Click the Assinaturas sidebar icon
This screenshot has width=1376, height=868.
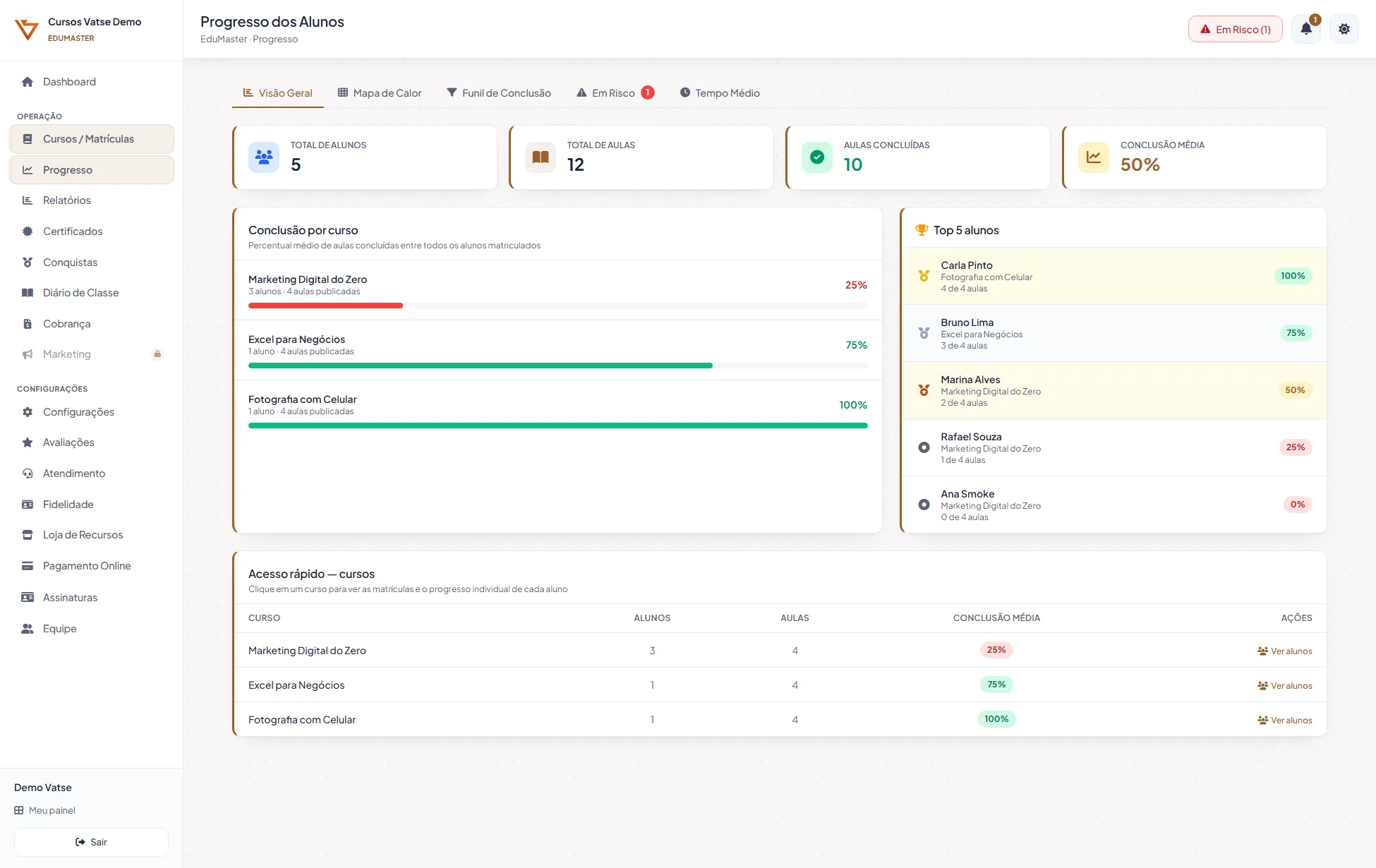tap(28, 598)
